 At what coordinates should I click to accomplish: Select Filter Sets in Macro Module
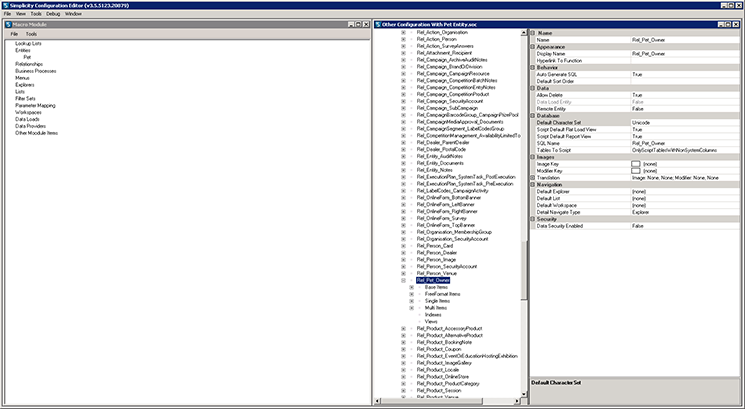[25, 98]
